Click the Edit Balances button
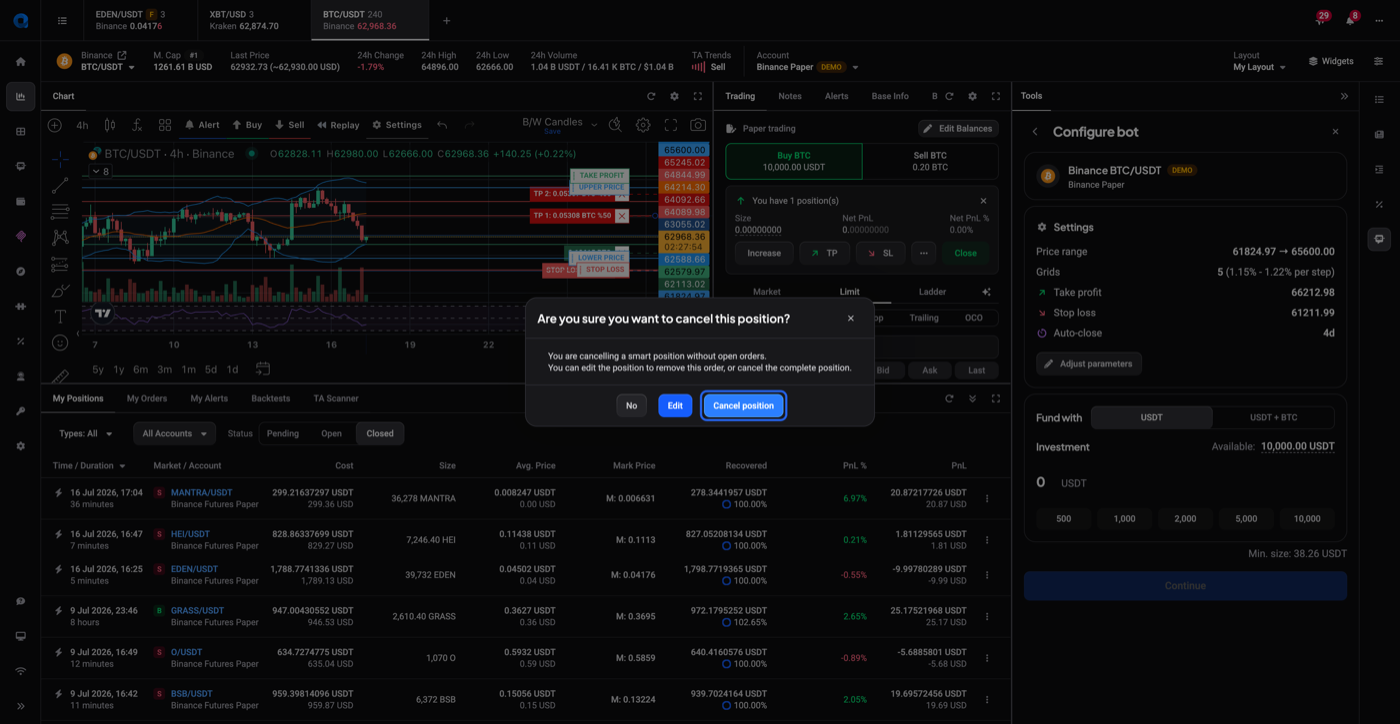The height and width of the screenshot is (724, 1400). coord(958,128)
